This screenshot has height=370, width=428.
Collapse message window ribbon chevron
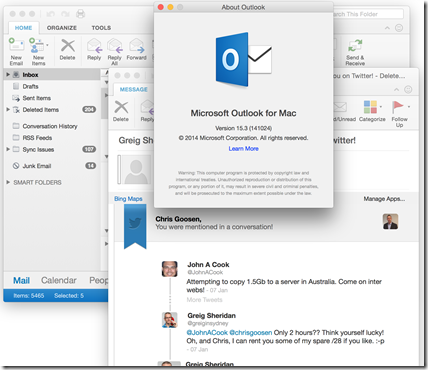click(x=396, y=90)
